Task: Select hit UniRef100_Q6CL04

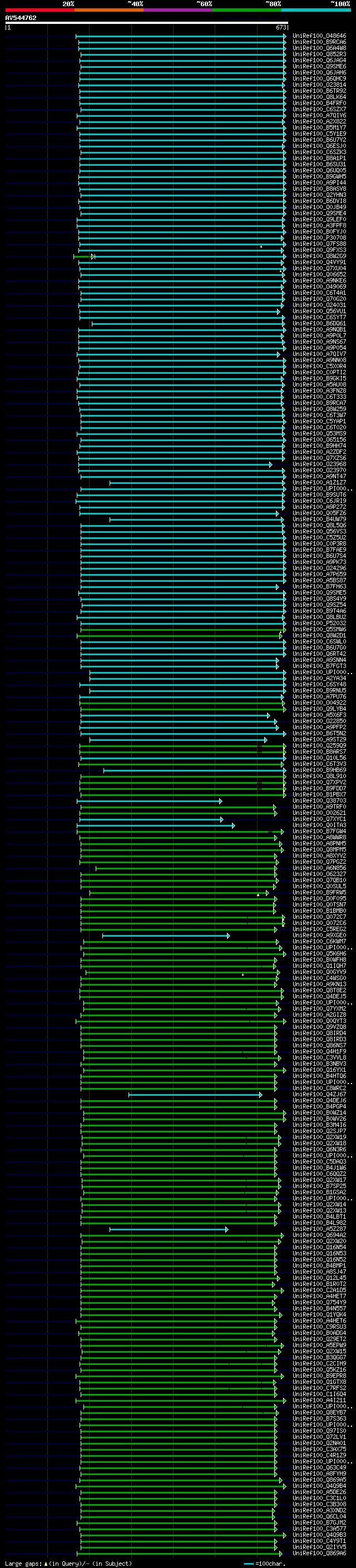Action: point(319,1516)
